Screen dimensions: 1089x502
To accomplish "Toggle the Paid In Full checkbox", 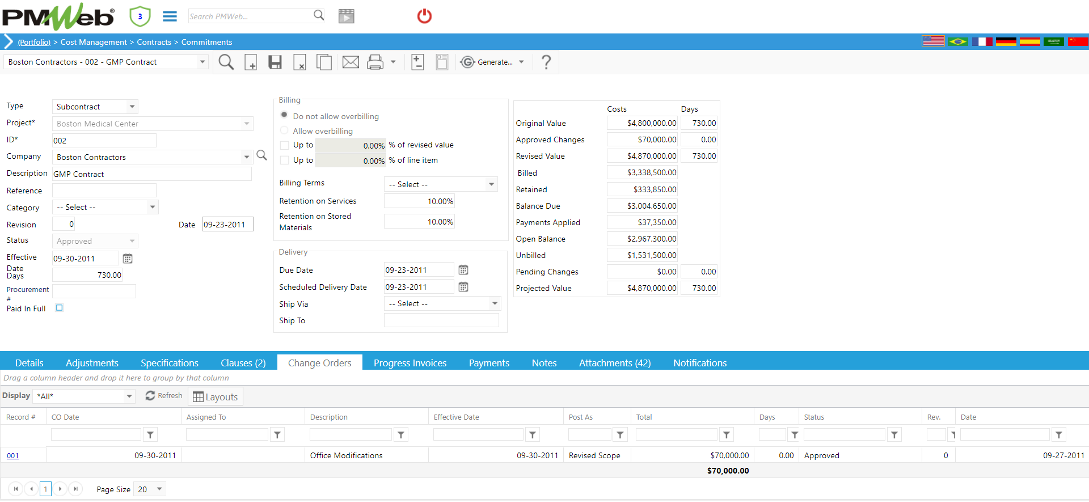I will point(59,308).
